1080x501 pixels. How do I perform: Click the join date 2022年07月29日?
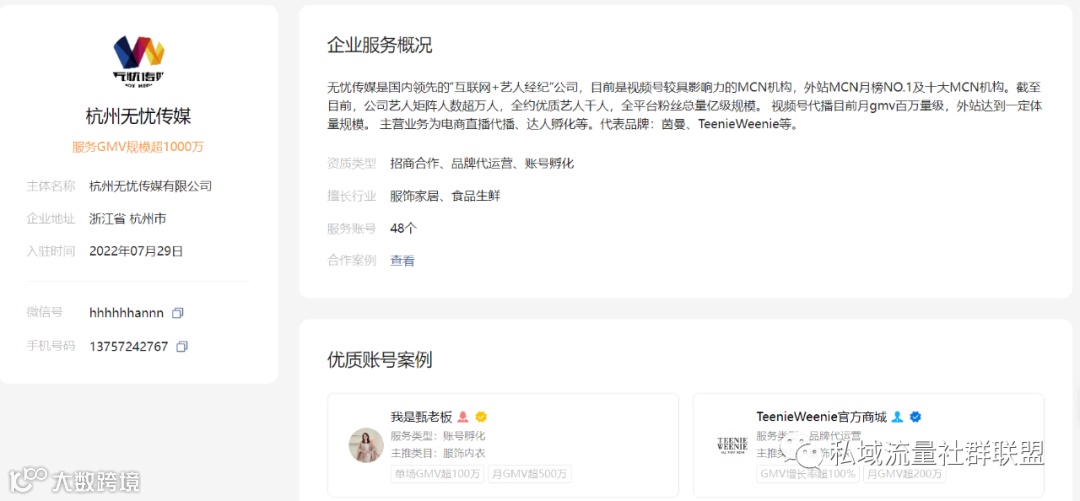[136, 251]
